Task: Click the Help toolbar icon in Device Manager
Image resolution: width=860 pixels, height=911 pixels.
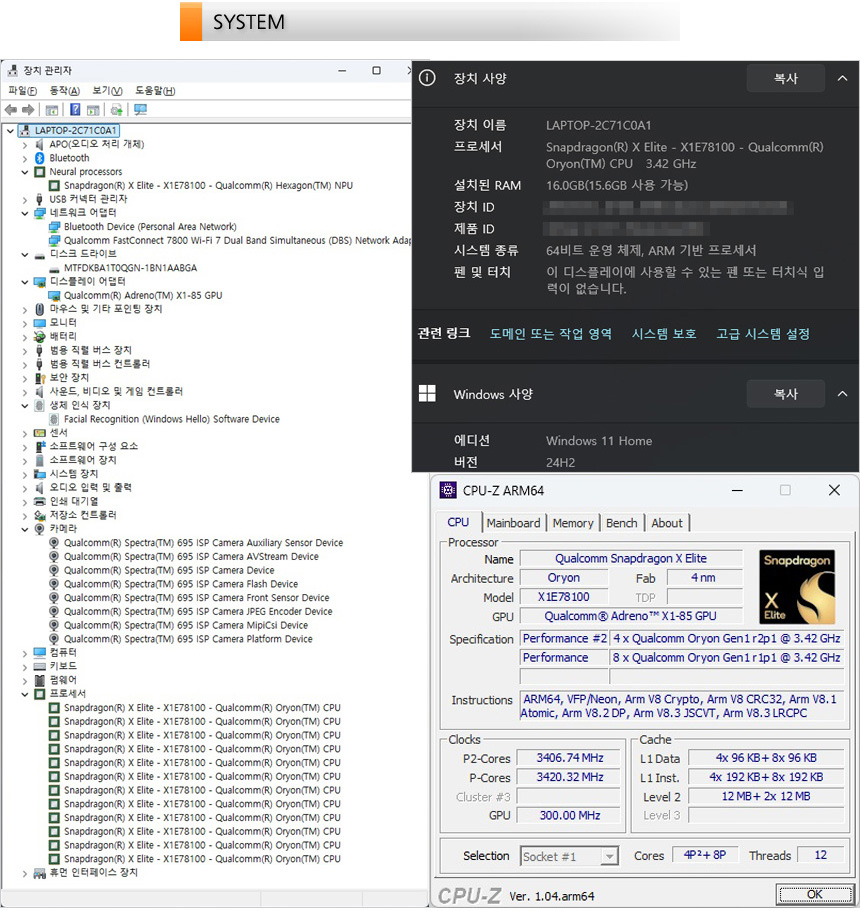Action: point(75,110)
